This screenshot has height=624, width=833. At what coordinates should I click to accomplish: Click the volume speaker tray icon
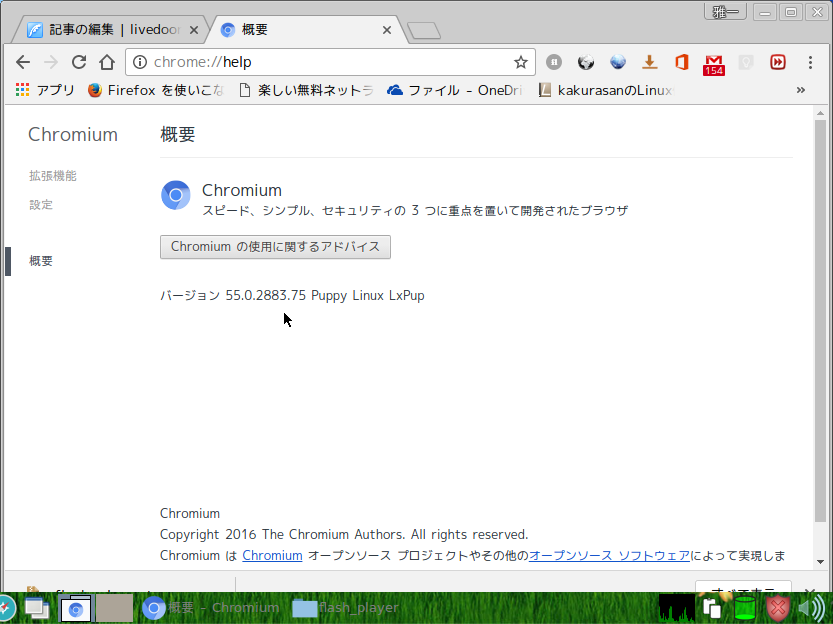pyautogui.click(x=811, y=608)
